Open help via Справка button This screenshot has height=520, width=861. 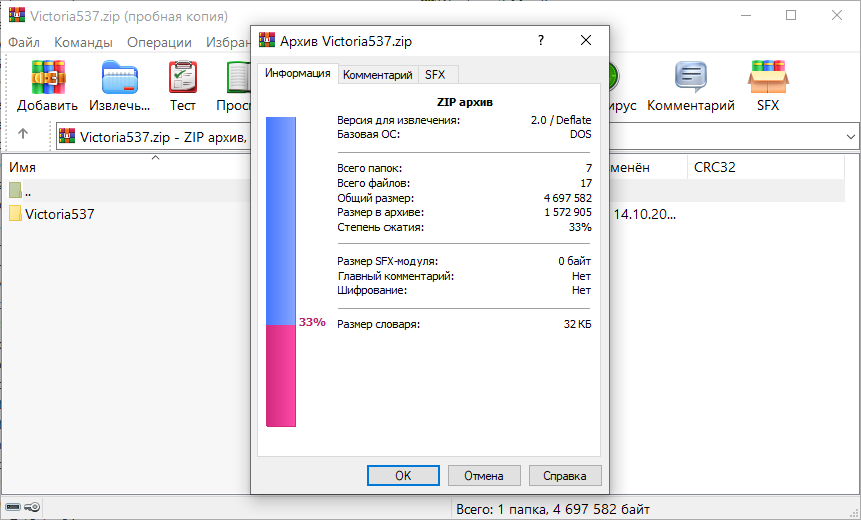coord(564,476)
